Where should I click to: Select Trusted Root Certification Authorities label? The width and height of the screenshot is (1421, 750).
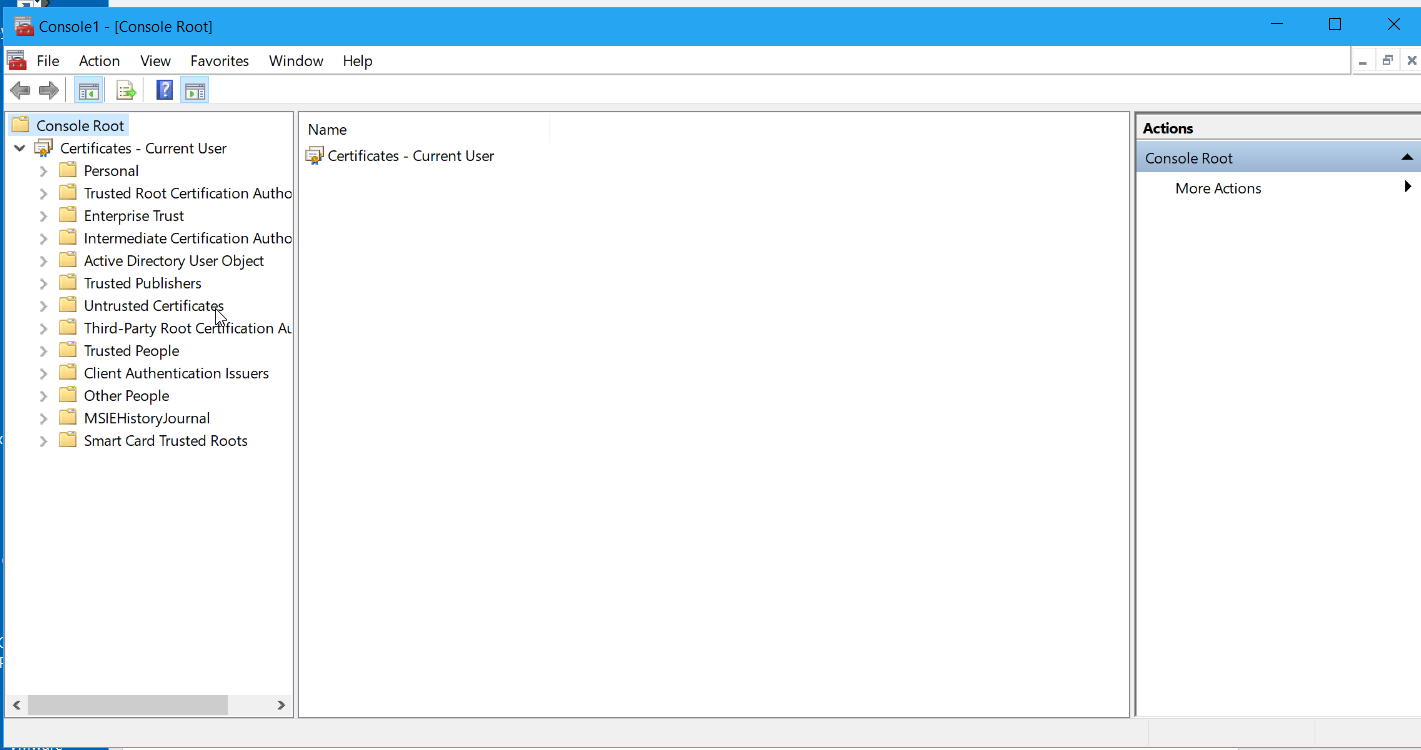[188, 193]
